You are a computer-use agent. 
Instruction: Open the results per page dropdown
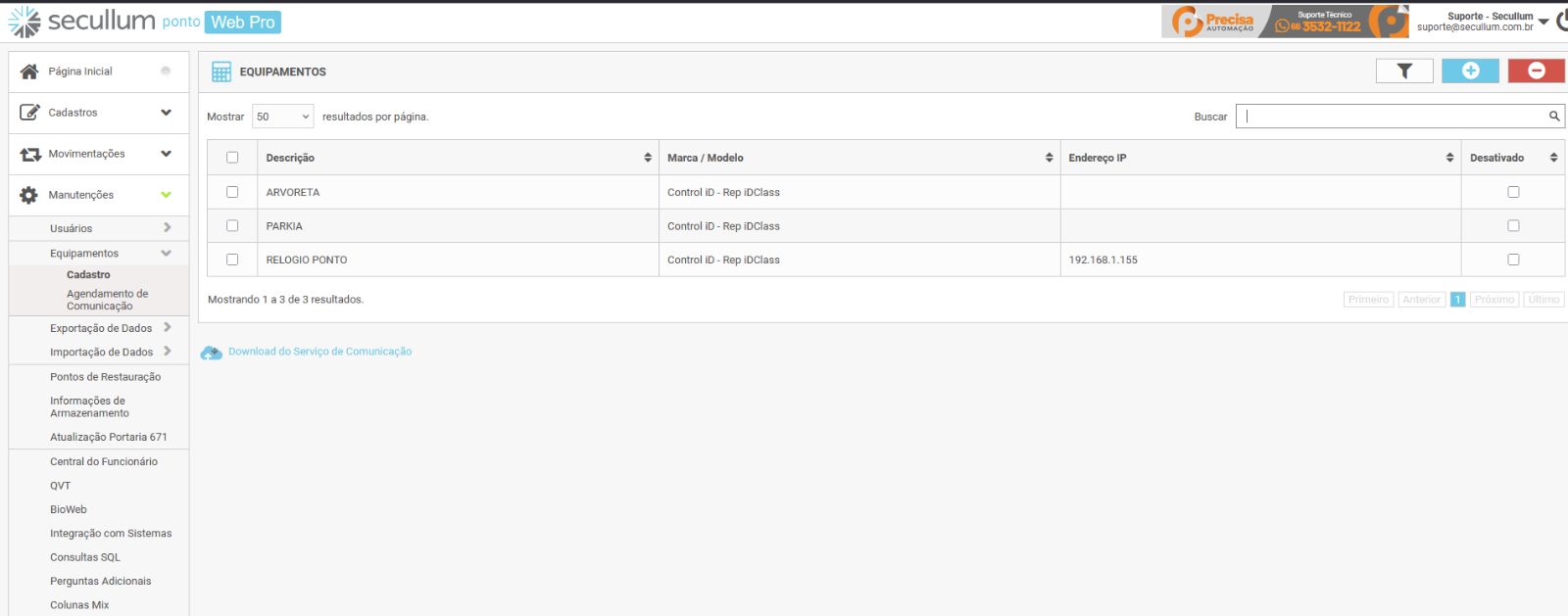[x=282, y=117]
